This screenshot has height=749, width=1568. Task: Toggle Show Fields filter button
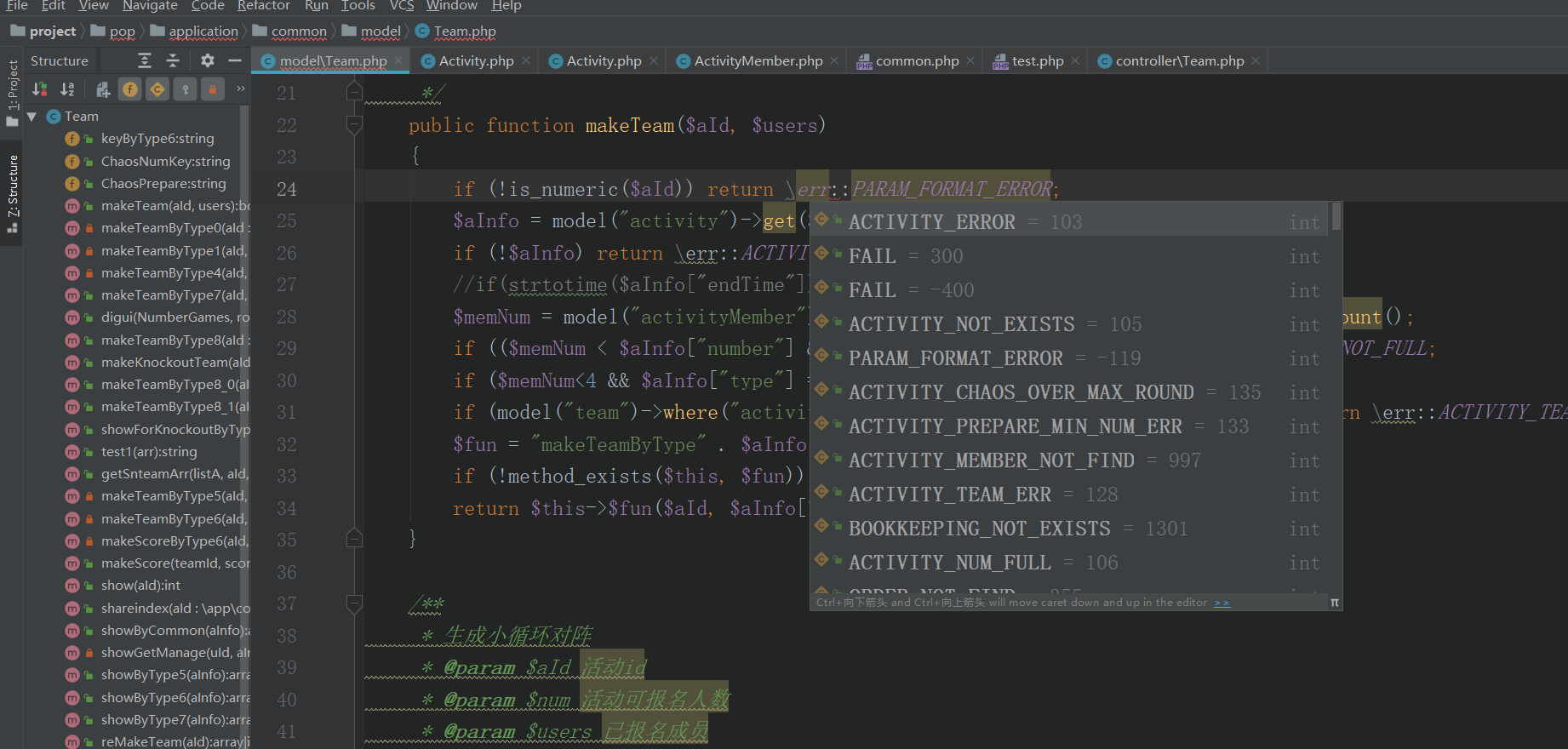[130, 89]
